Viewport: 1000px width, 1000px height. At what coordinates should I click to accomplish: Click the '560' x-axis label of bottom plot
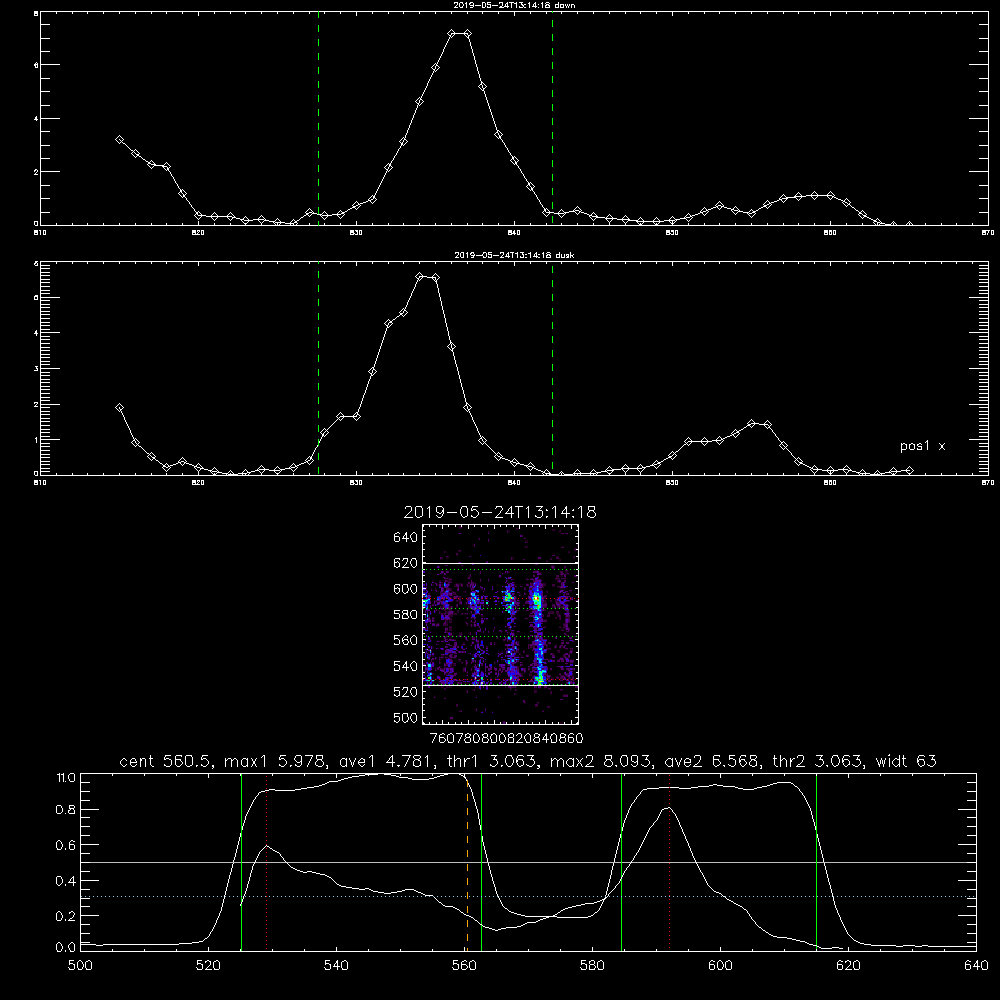pyautogui.click(x=464, y=966)
